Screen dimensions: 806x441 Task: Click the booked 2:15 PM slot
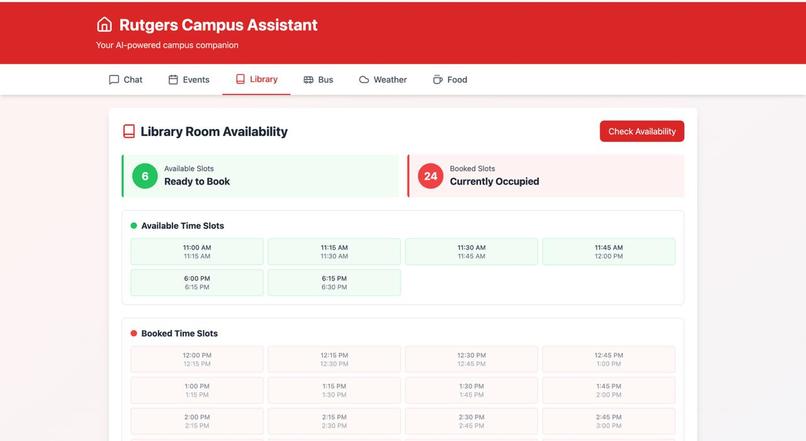pos(334,421)
